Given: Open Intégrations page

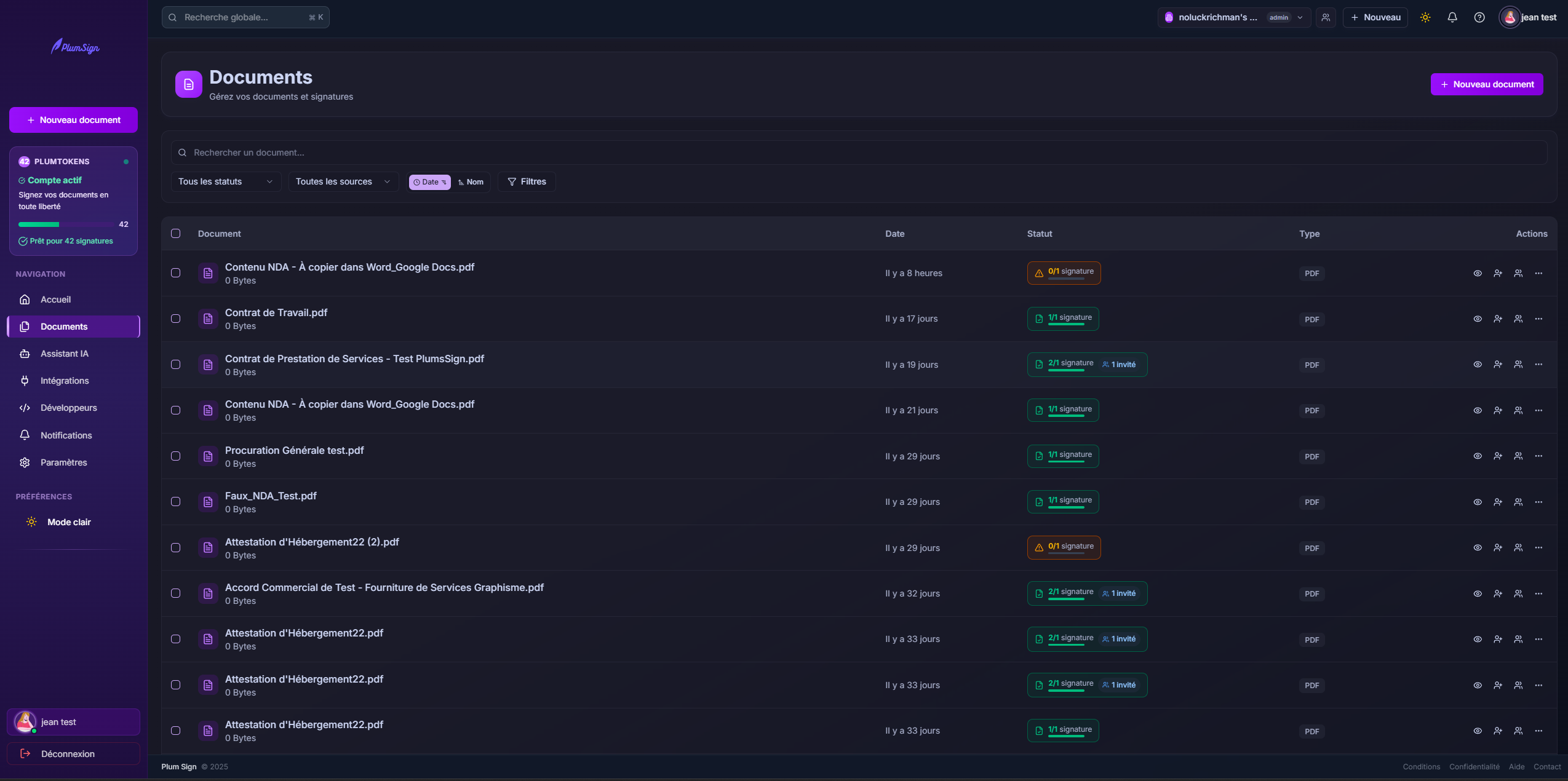Looking at the screenshot, I should (74, 381).
